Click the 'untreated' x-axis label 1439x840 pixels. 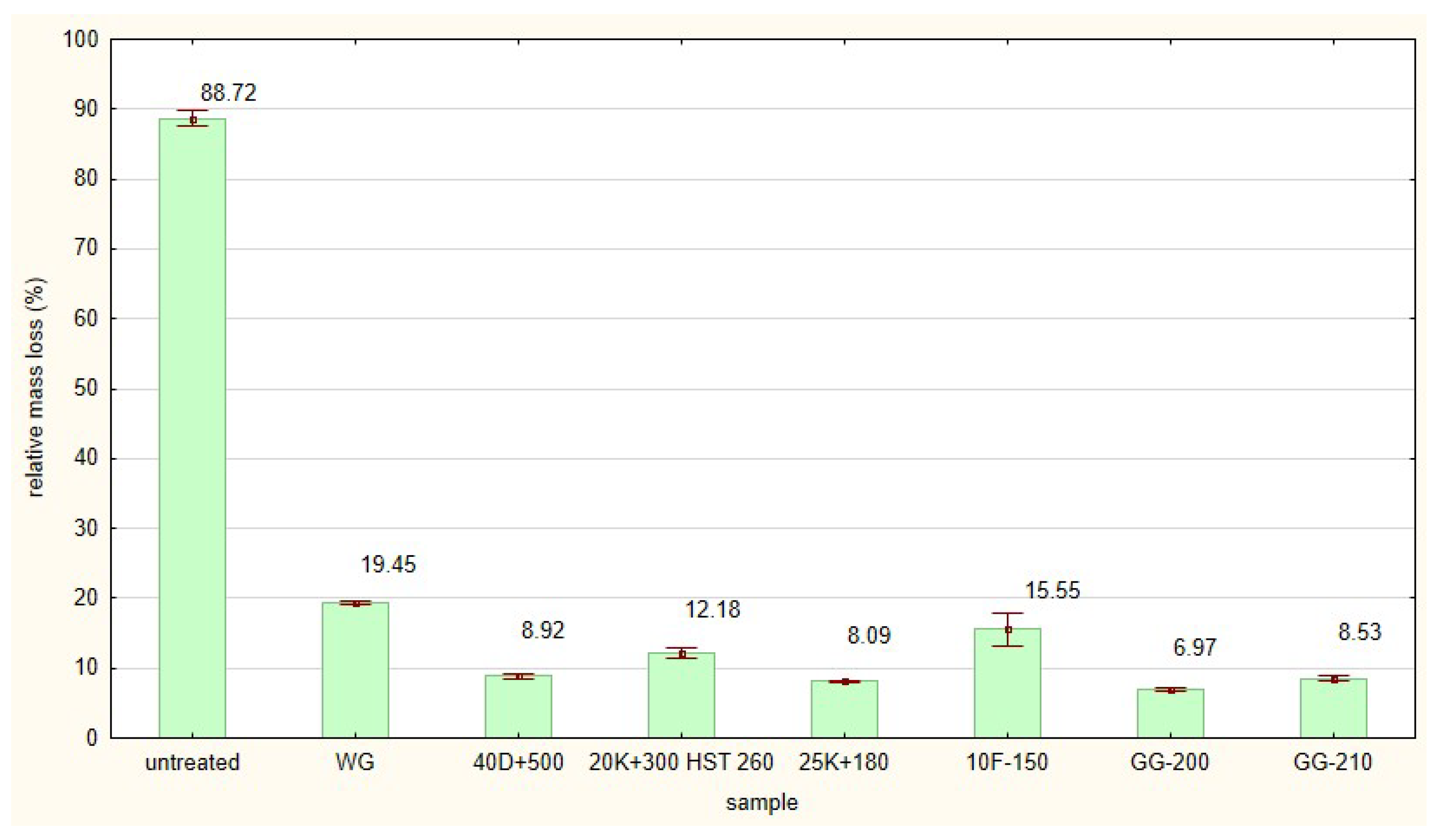click(x=193, y=763)
